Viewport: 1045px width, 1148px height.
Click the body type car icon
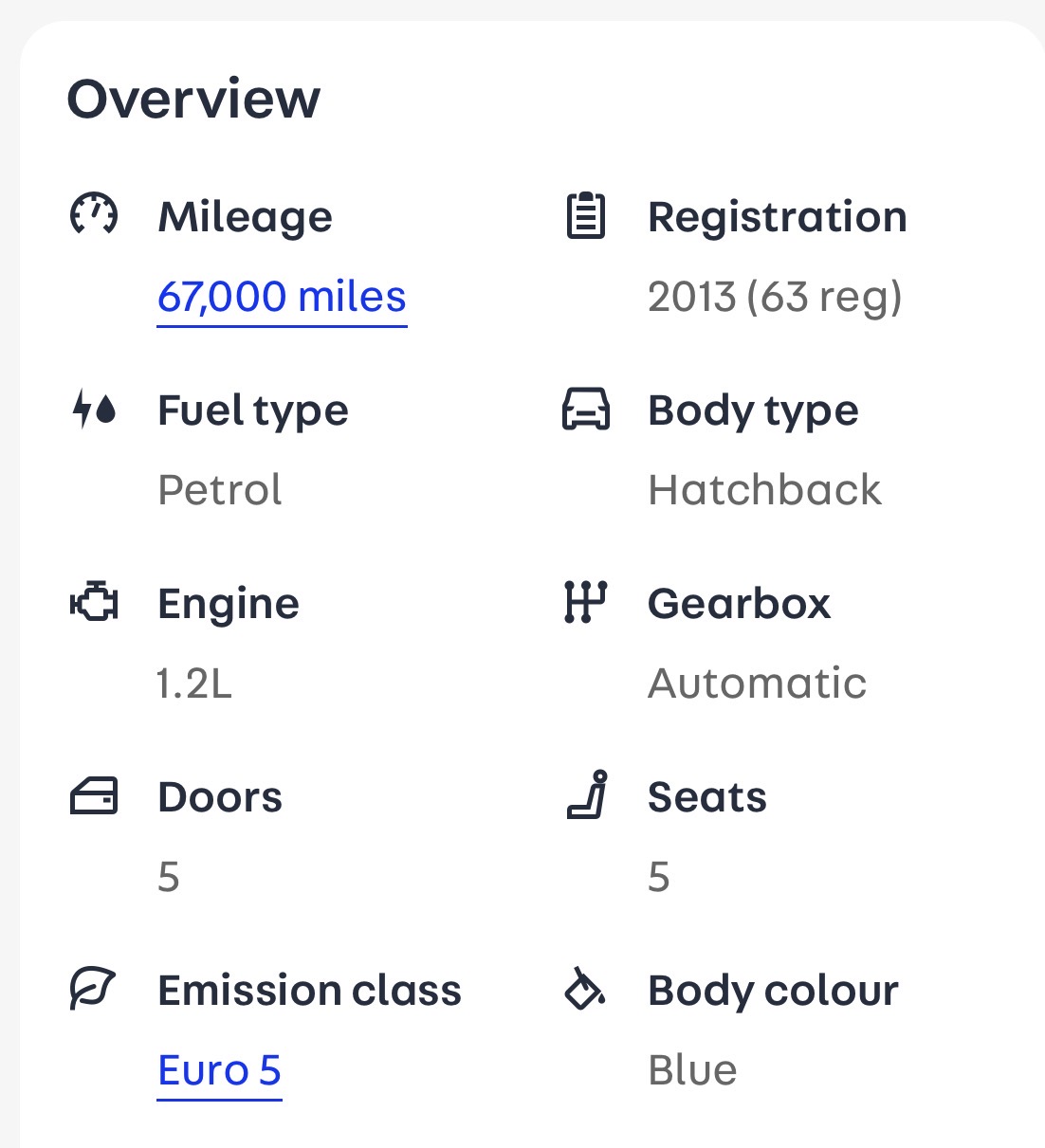(586, 409)
